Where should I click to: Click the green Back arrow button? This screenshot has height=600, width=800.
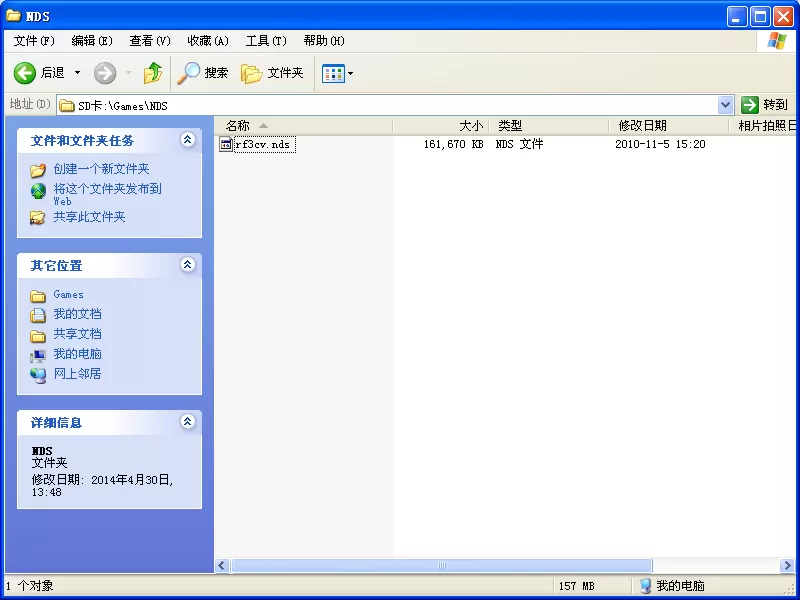coord(24,73)
